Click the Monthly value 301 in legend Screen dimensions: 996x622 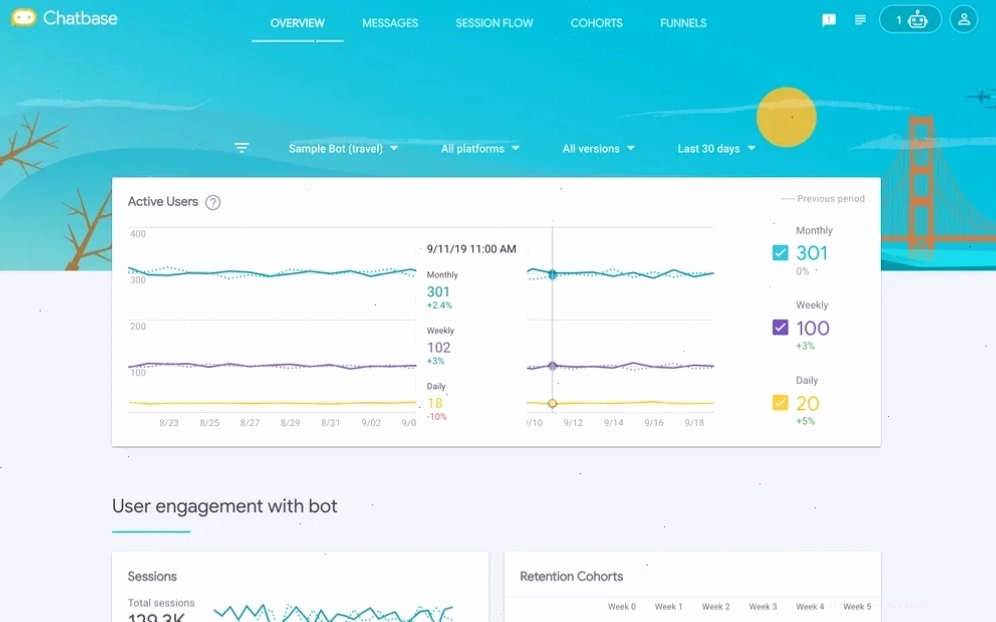coord(812,253)
